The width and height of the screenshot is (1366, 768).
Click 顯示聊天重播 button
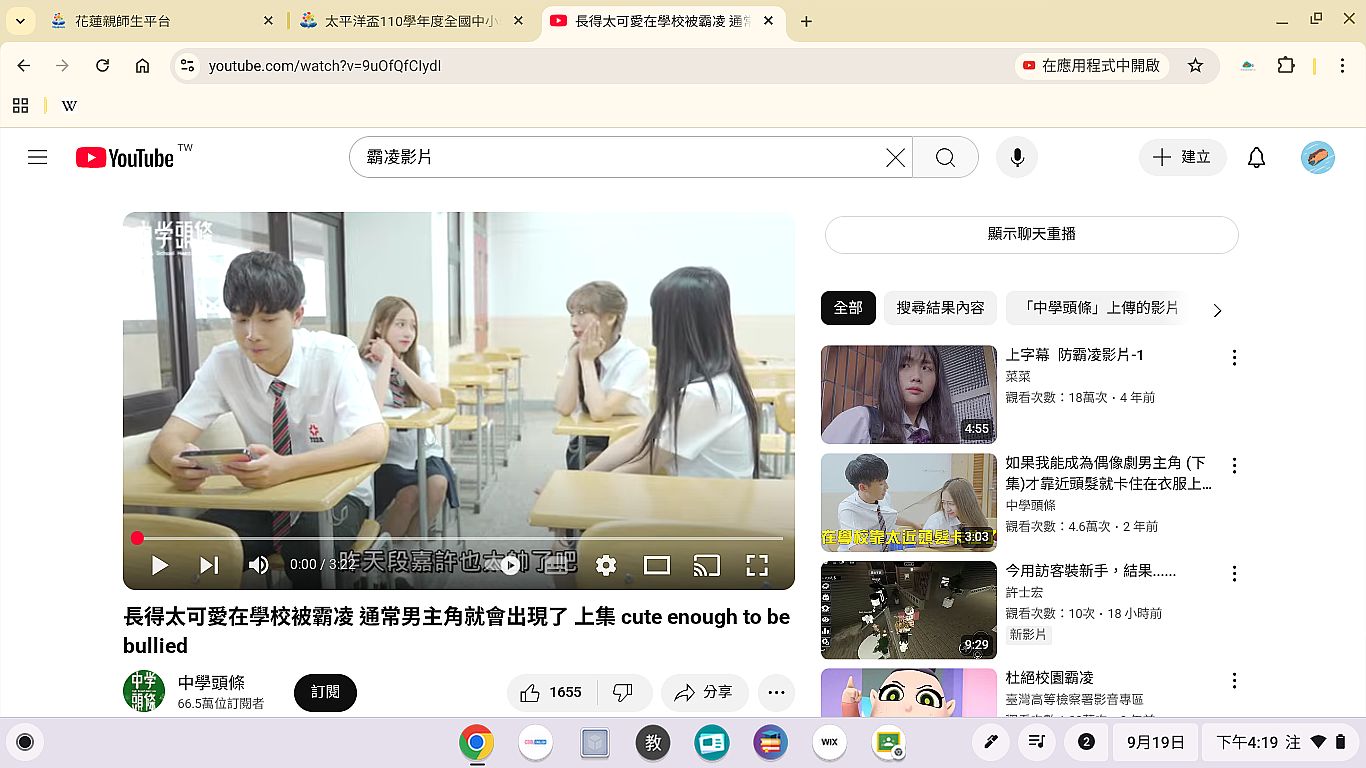pyautogui.click(x=1031, y=234)
